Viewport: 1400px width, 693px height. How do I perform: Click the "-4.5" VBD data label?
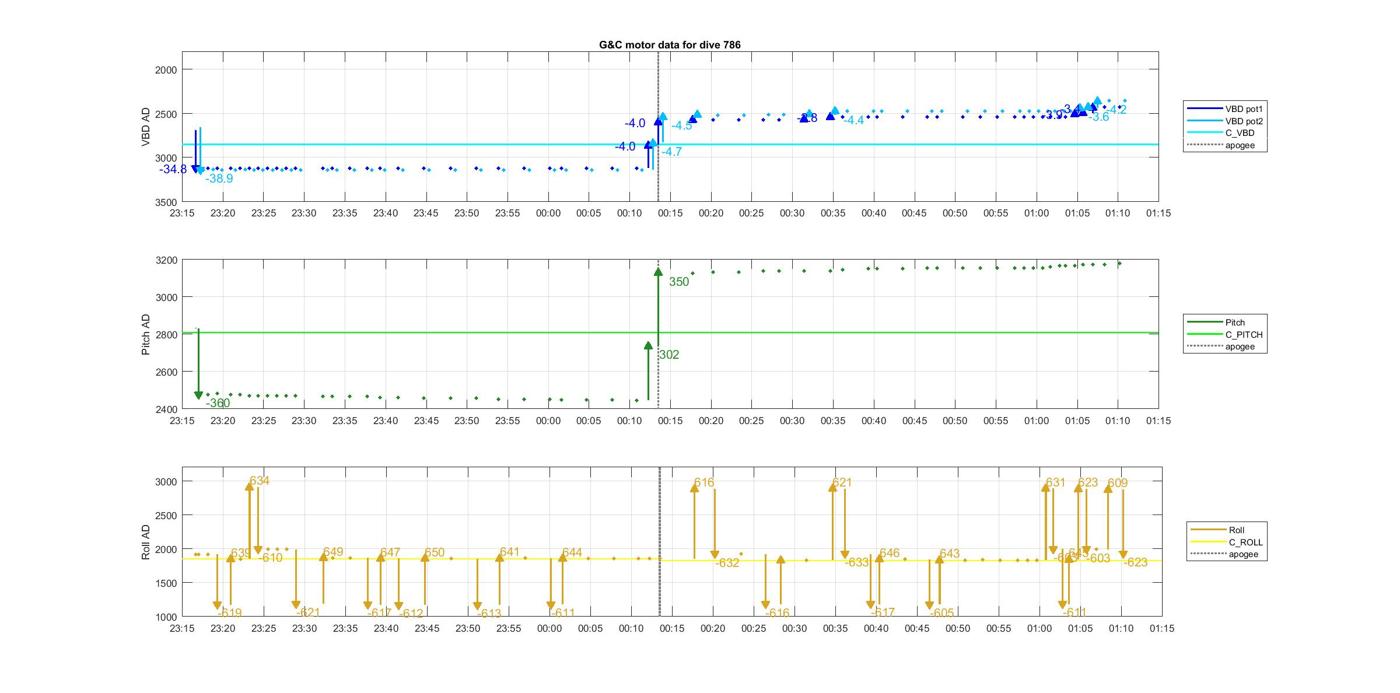point(682,126)
